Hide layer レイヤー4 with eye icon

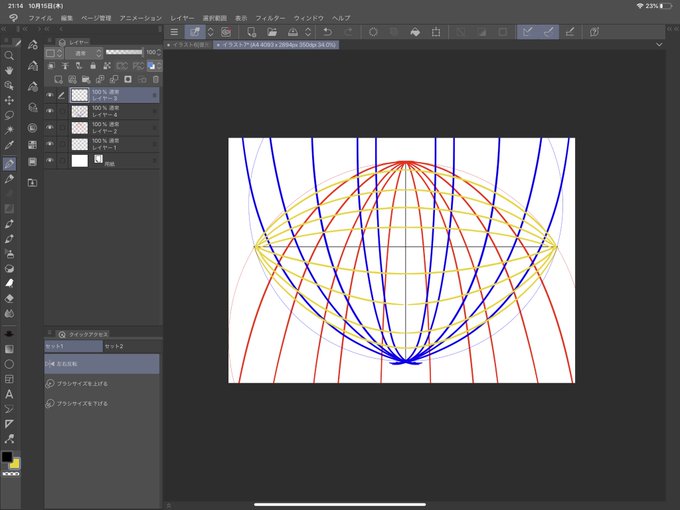tap(50, 111)
